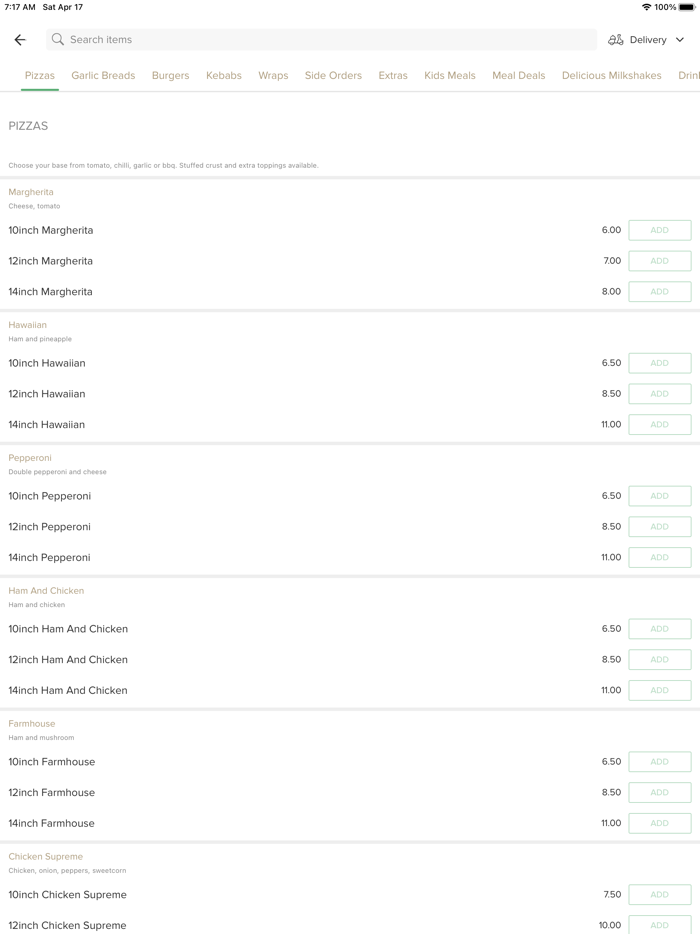700x934 pixels.
Task: Add 10inch Margherita to order
Action: (659, 230)
